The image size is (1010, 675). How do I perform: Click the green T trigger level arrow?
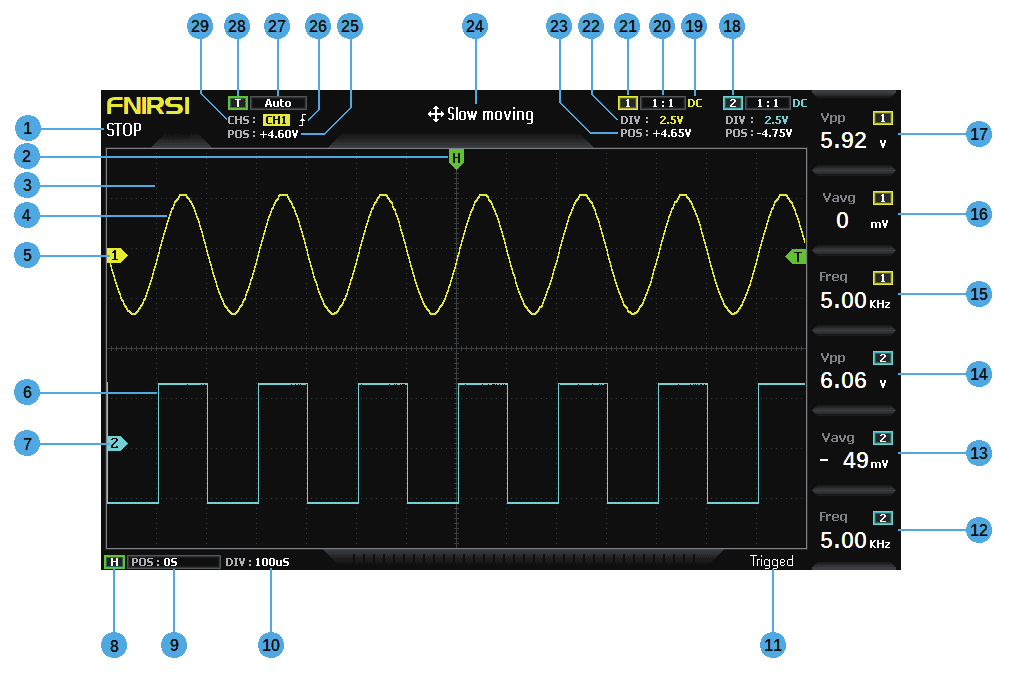click(x=796, y=257)
